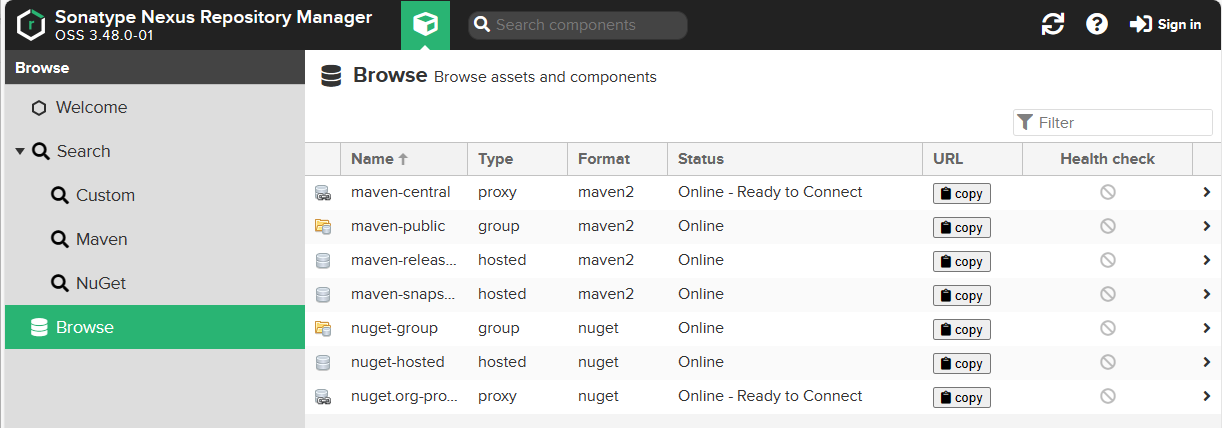
Task: Copy URL of maven-snapshots row
Action: (x=961, y=296)
